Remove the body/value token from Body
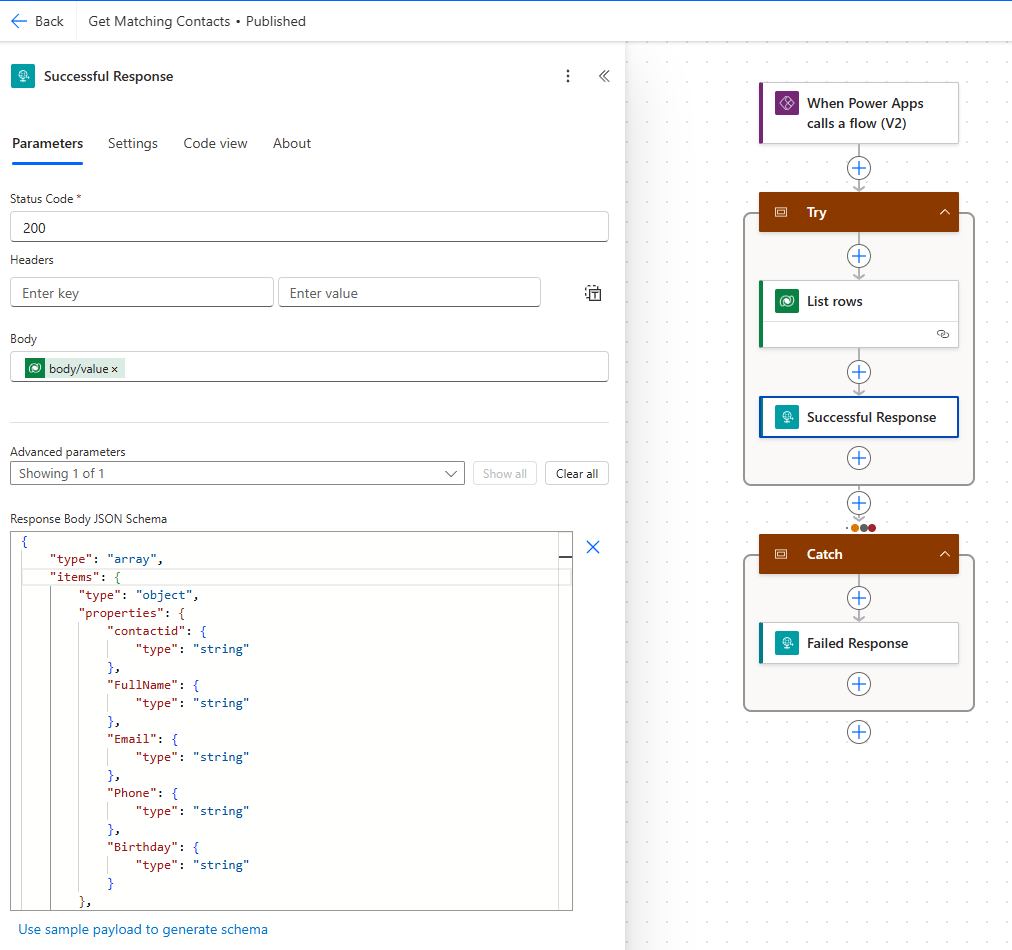 [x=115, y=369]
